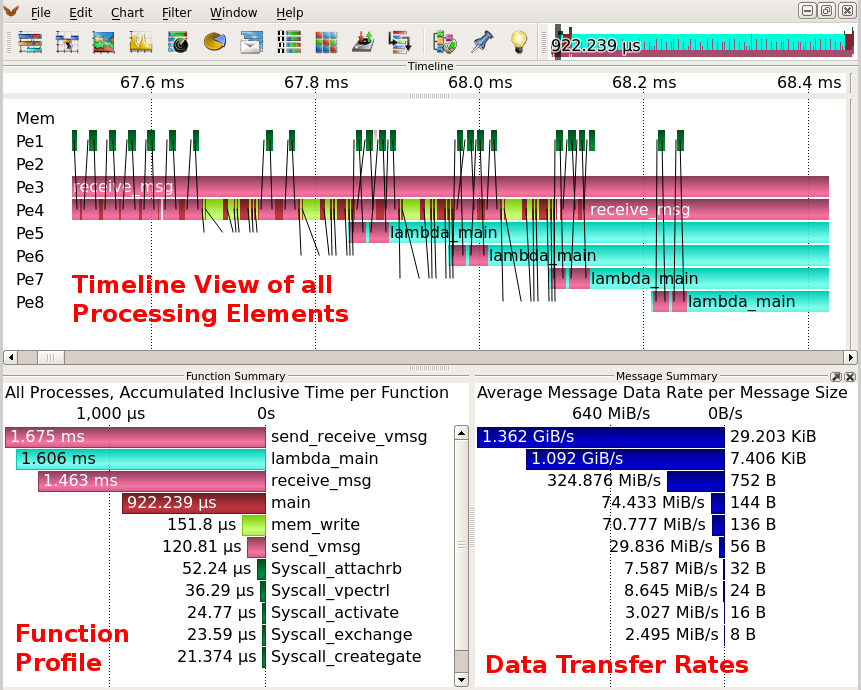
Task: Click the Pe3 receive_msg timeline bar
Action: coord(450,187)
